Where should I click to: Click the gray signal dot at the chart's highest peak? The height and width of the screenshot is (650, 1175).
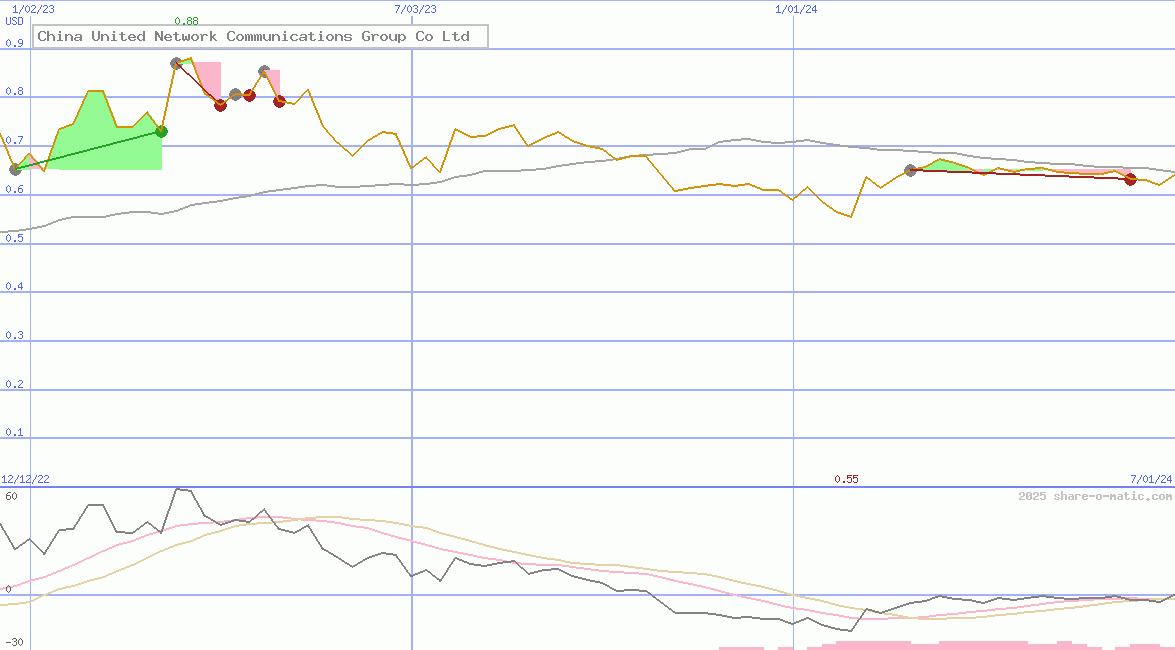pos(176,63)
